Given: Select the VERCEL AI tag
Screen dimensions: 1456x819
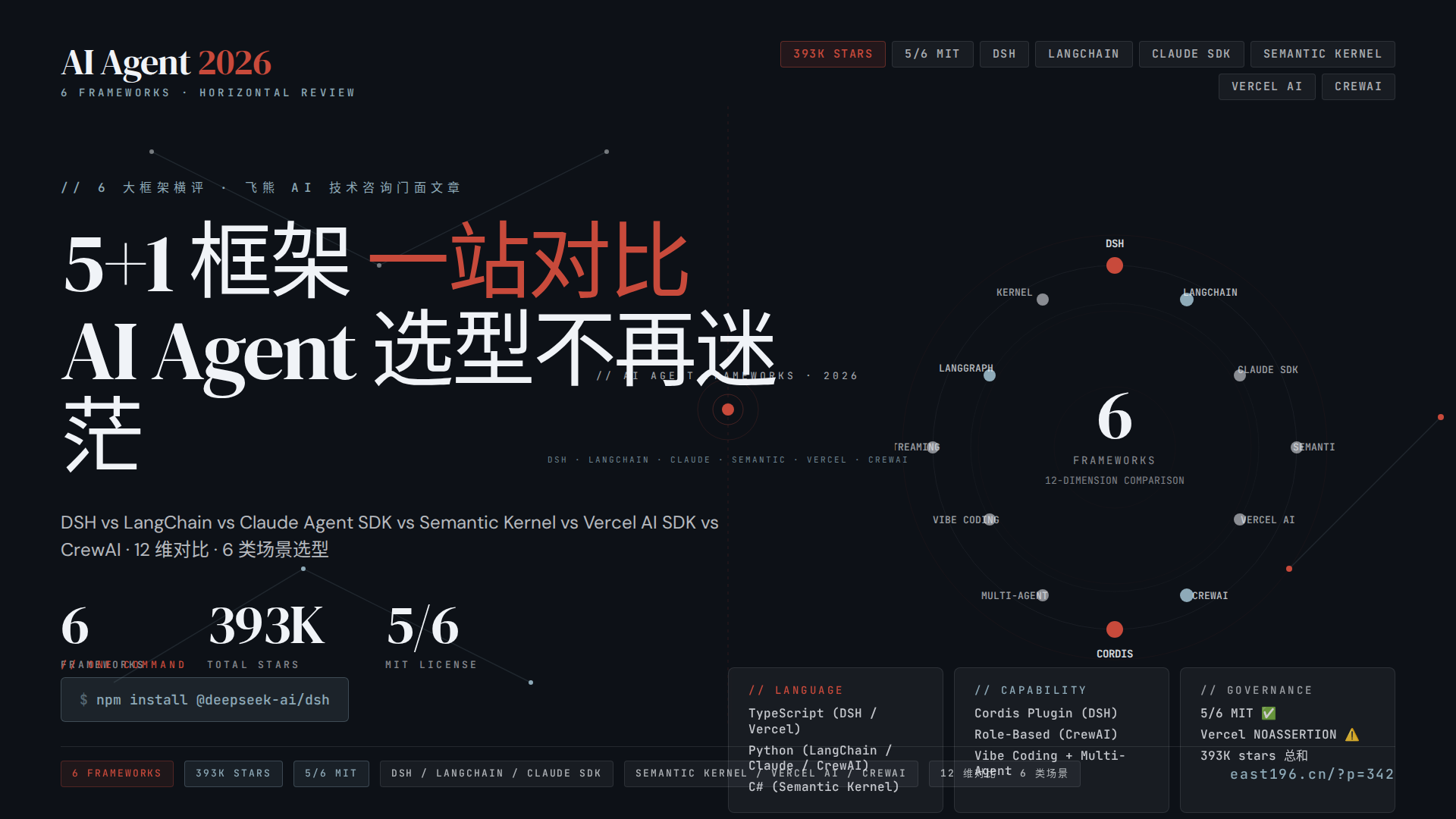Looking at the screenshot, I should [x=1266, y=86].
